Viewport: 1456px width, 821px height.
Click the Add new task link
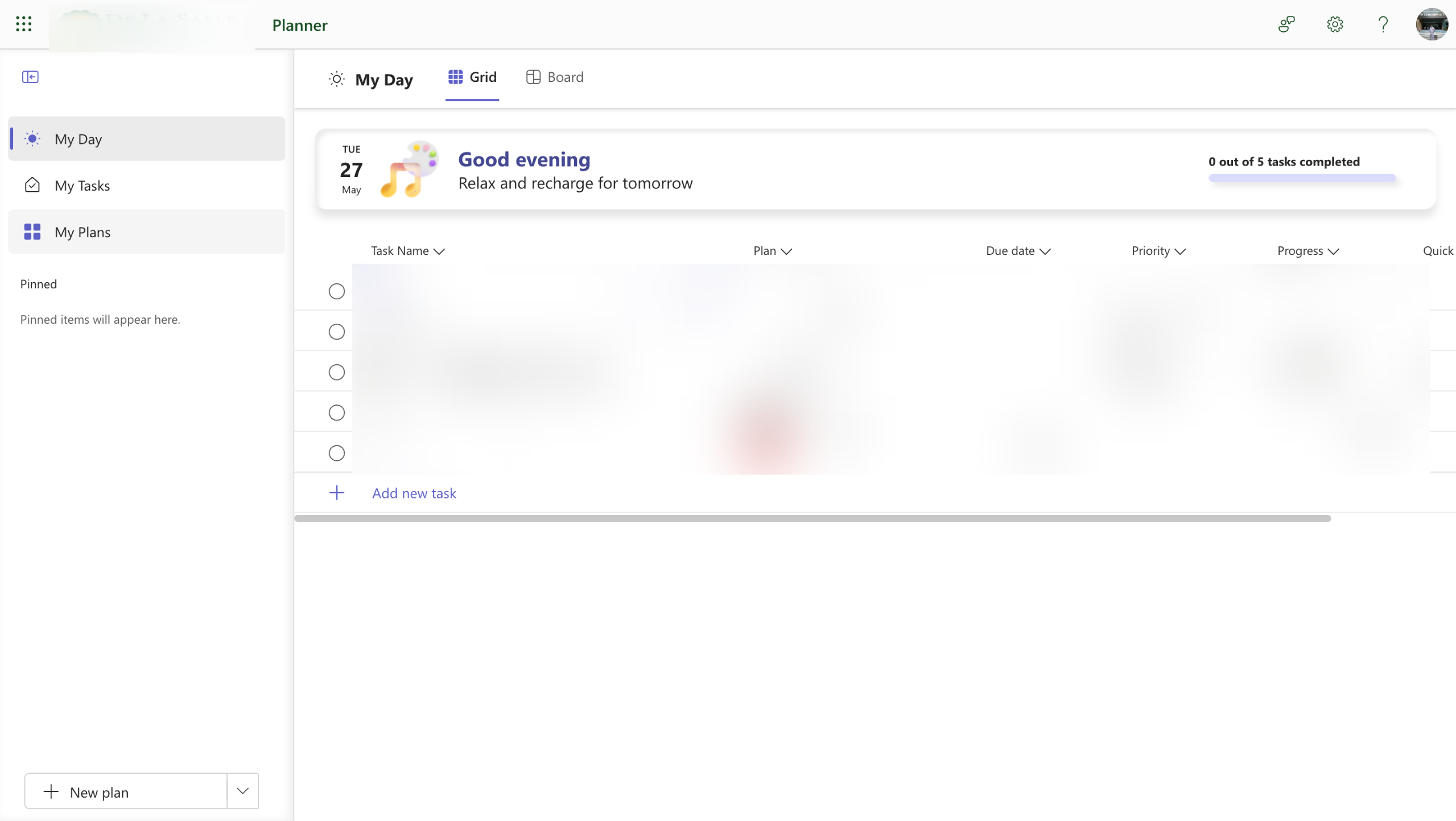tap(414, 493)
